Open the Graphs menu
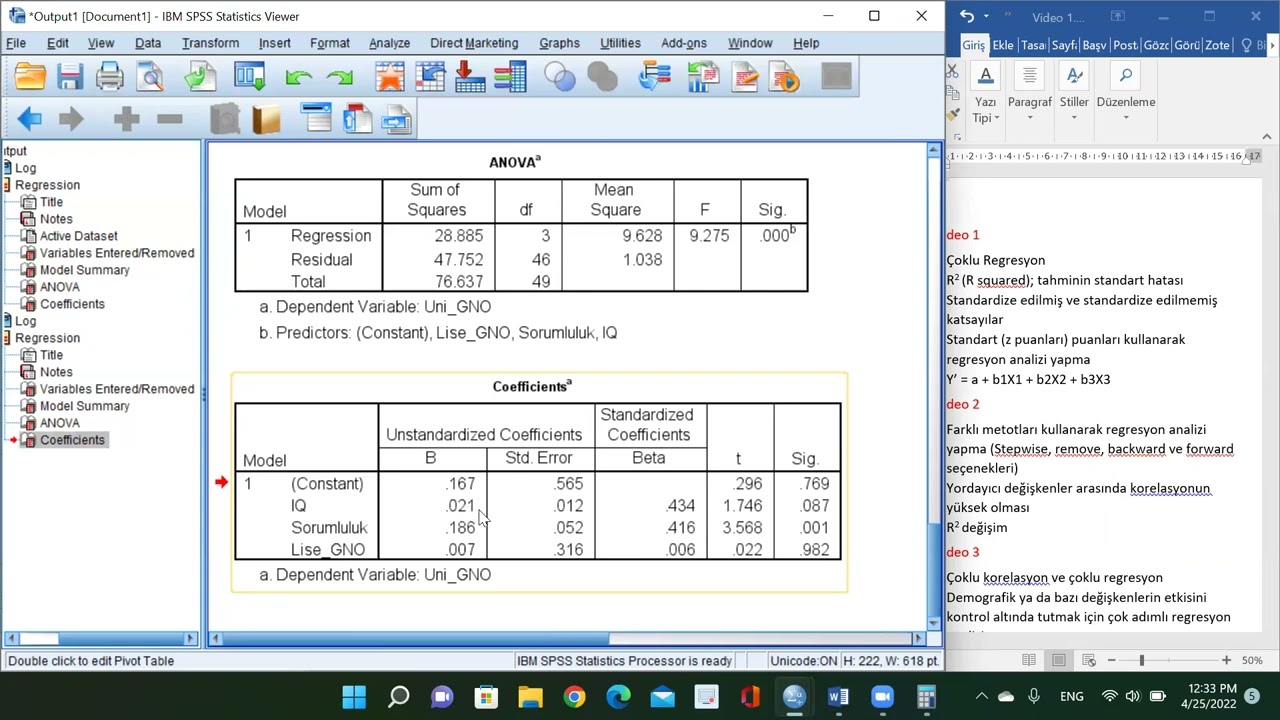This screenshot has height=720, width=1280. tap(559, 43)
